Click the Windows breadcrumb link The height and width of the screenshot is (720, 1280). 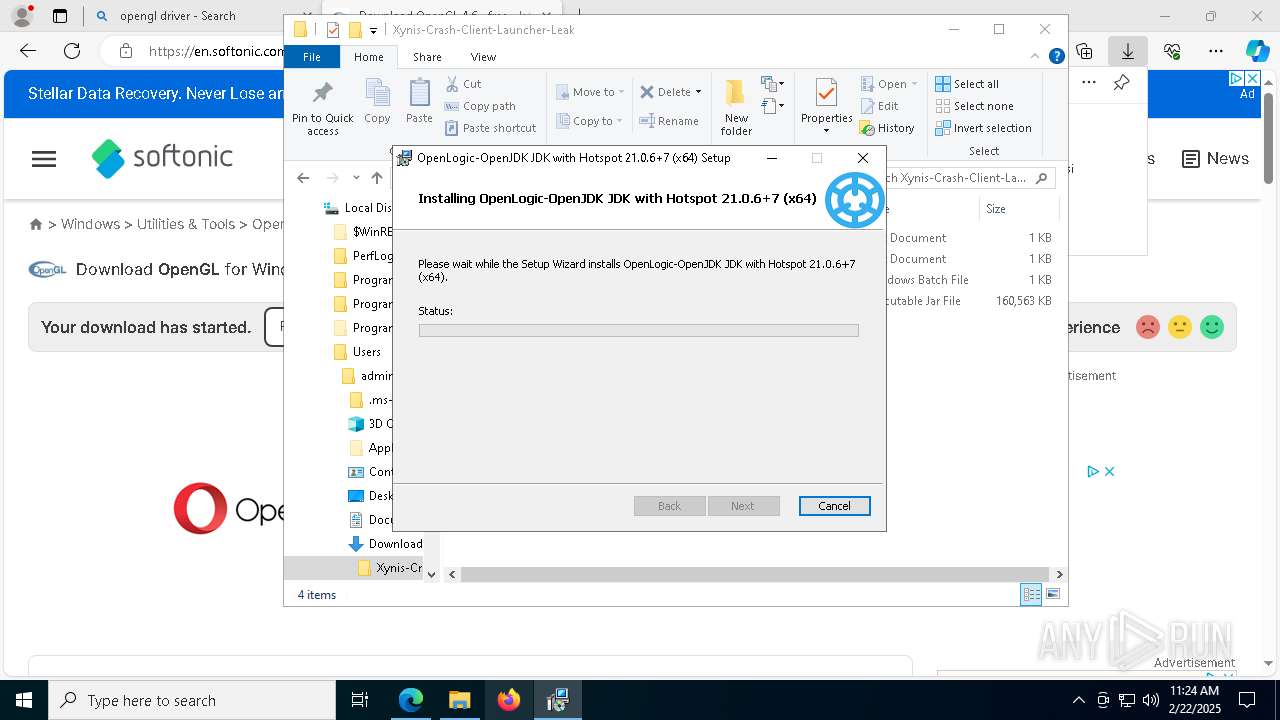pos(90,224)
